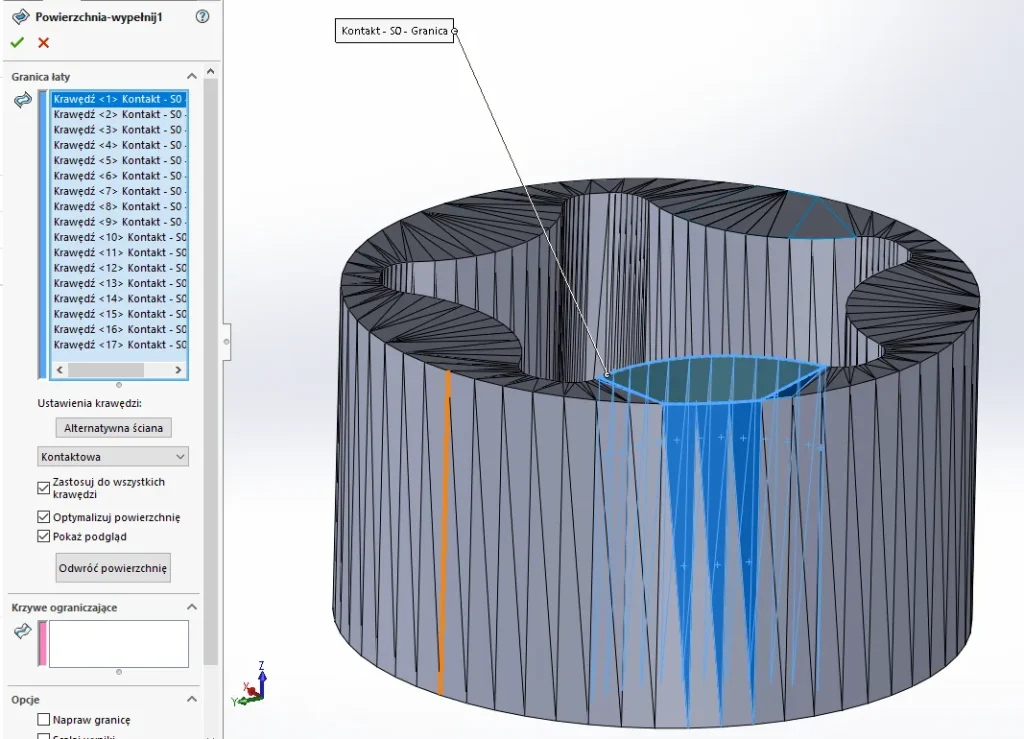
Task: Click the Alternatywna ściana button
Action: pyautogui.click(x=114, y=428)
